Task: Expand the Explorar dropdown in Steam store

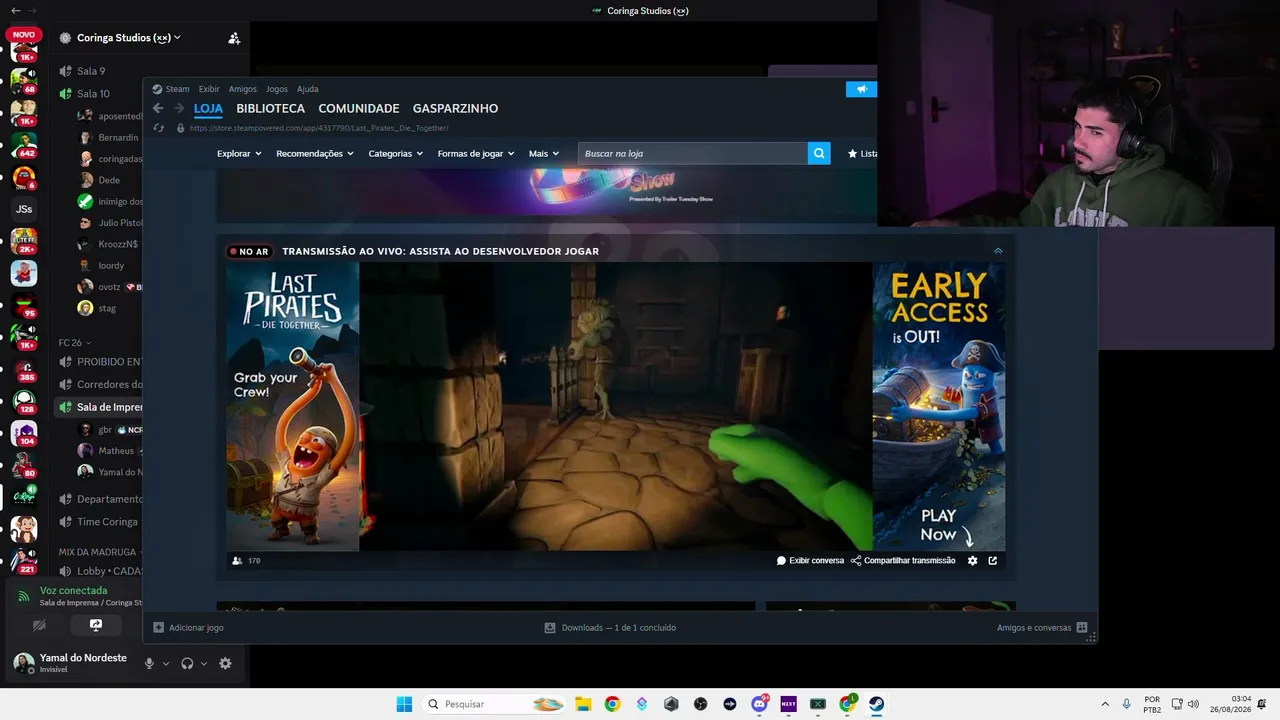Action: click(x=239, y=154)
